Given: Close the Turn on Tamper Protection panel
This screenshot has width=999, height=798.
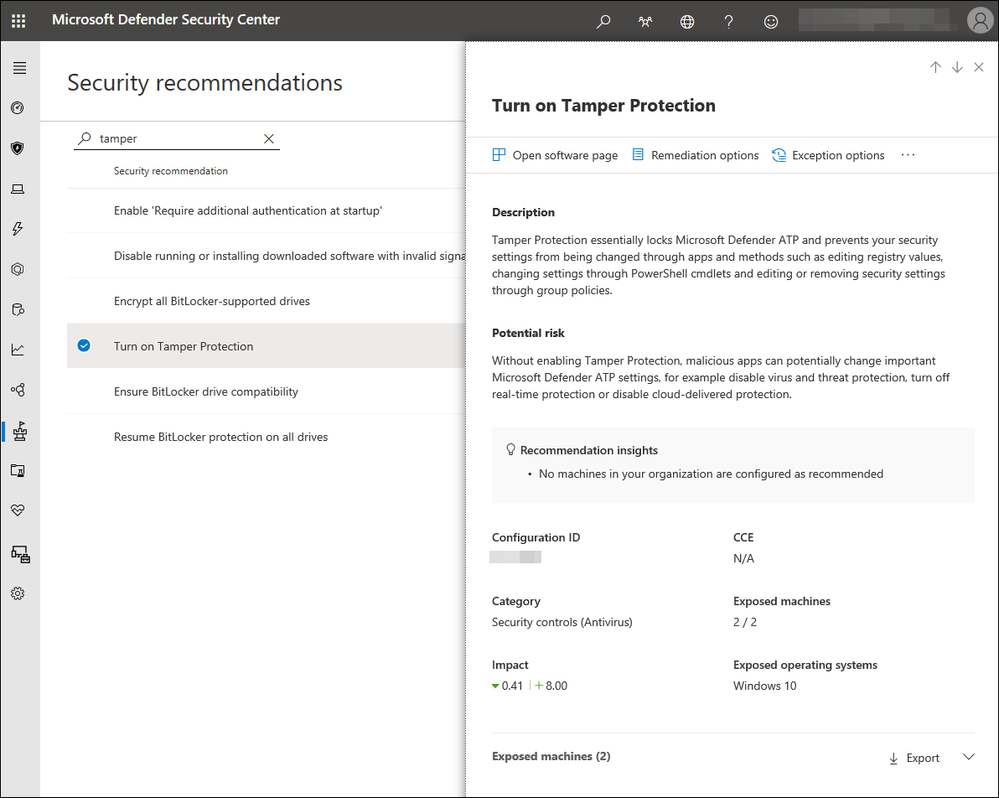Looking at the screenshot, I should pos(979,68).
